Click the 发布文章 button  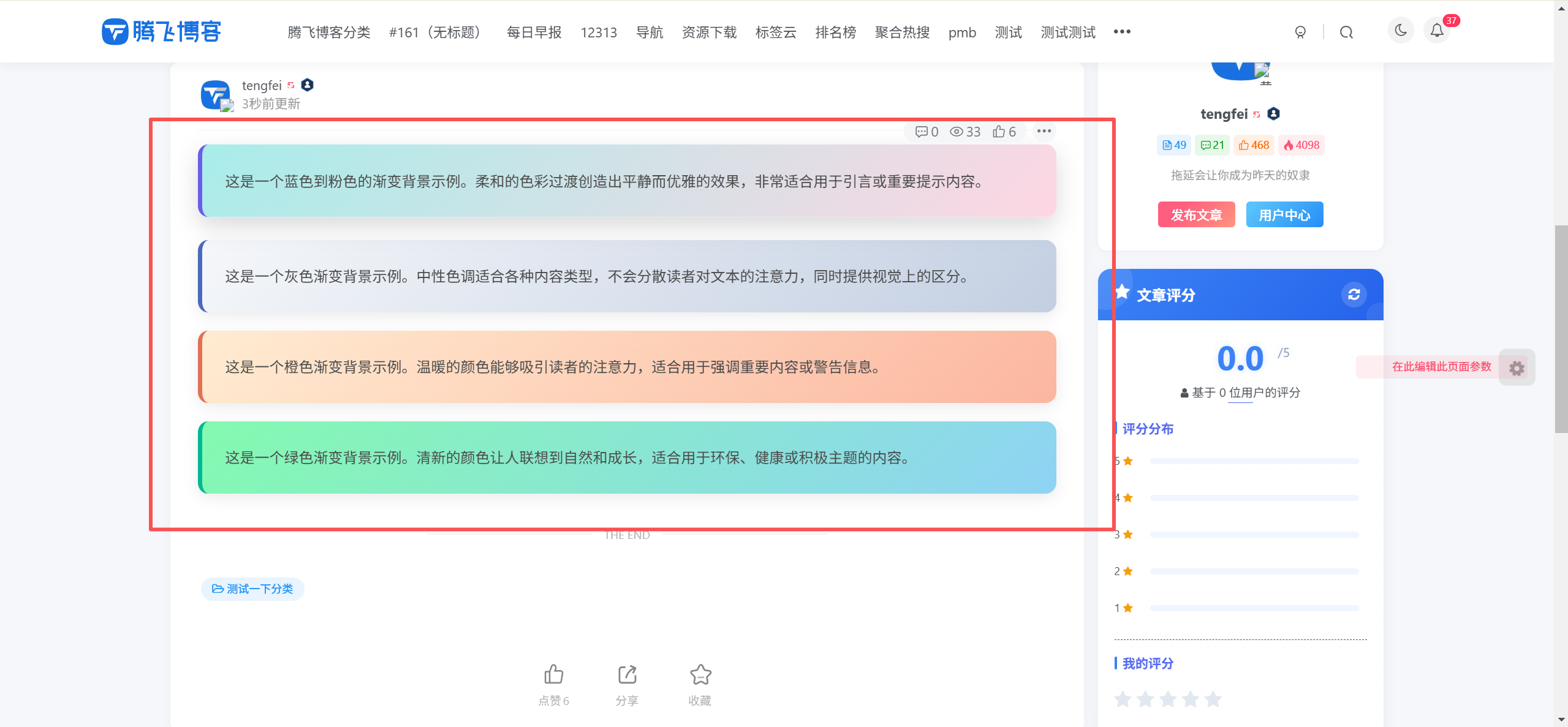tap(1196, 215)
